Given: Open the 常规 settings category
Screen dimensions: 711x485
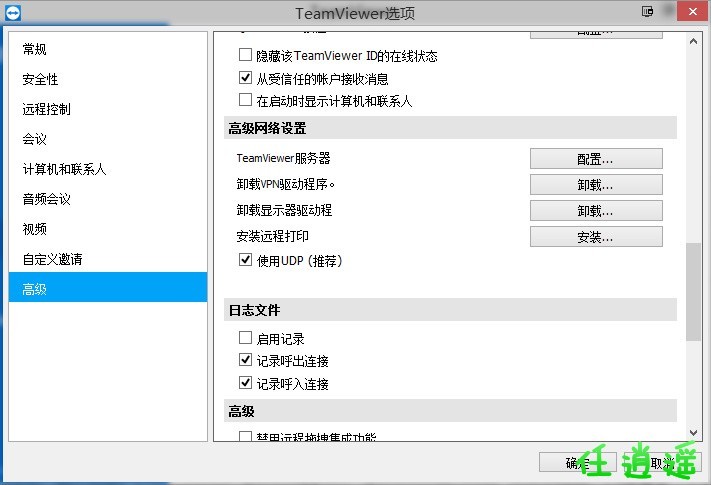Looking at the screenshot, I should [108, 49].
